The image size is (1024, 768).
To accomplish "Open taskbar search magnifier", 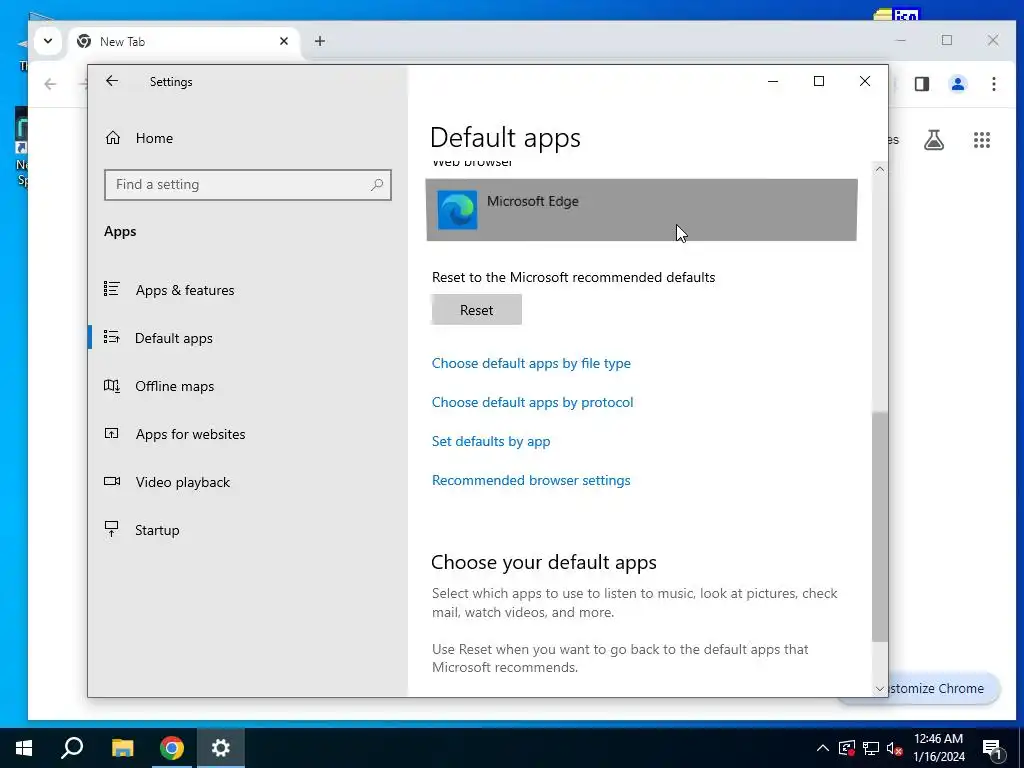I will click(x=72, y=748).
